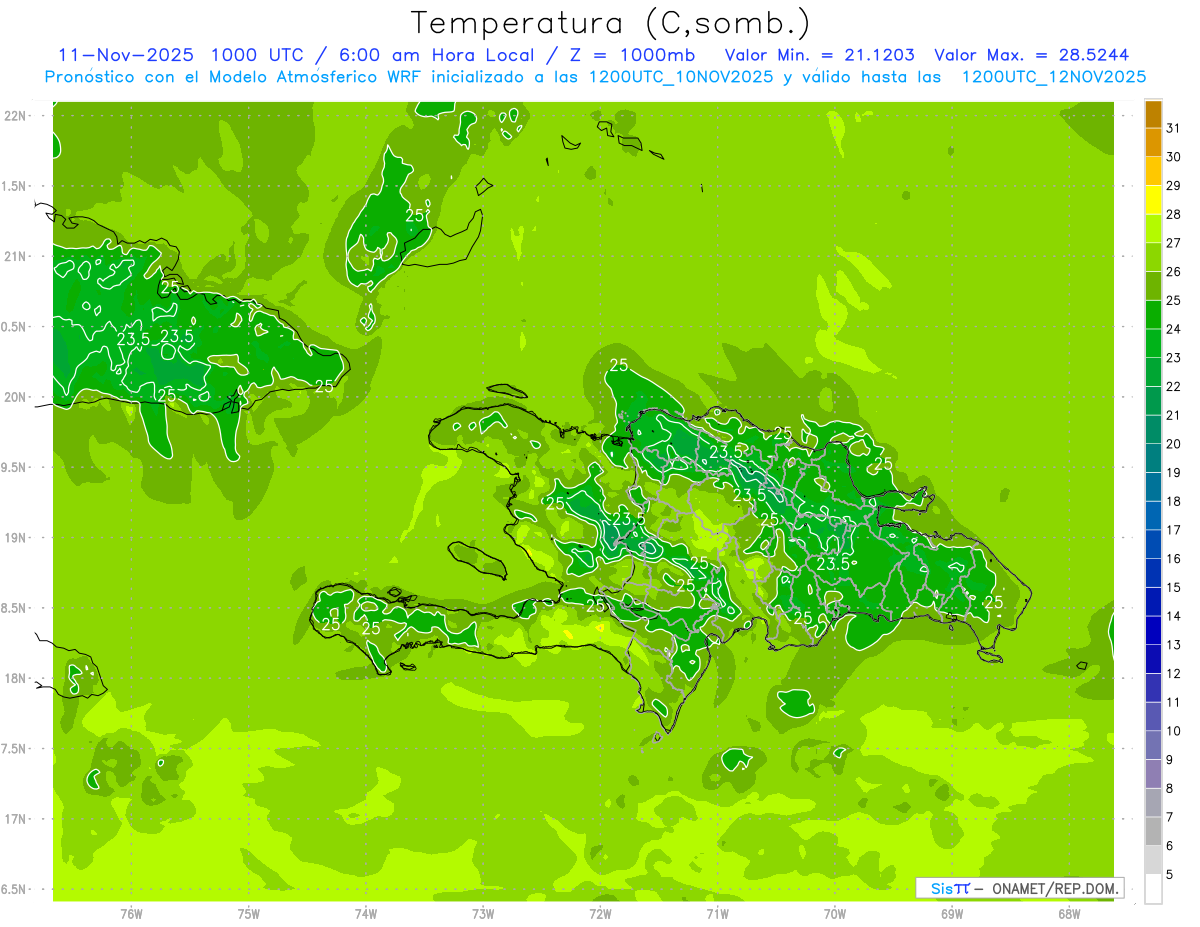Click the color scale's '30' label
1200x927 pixels.
click(x=1174, y=157)
